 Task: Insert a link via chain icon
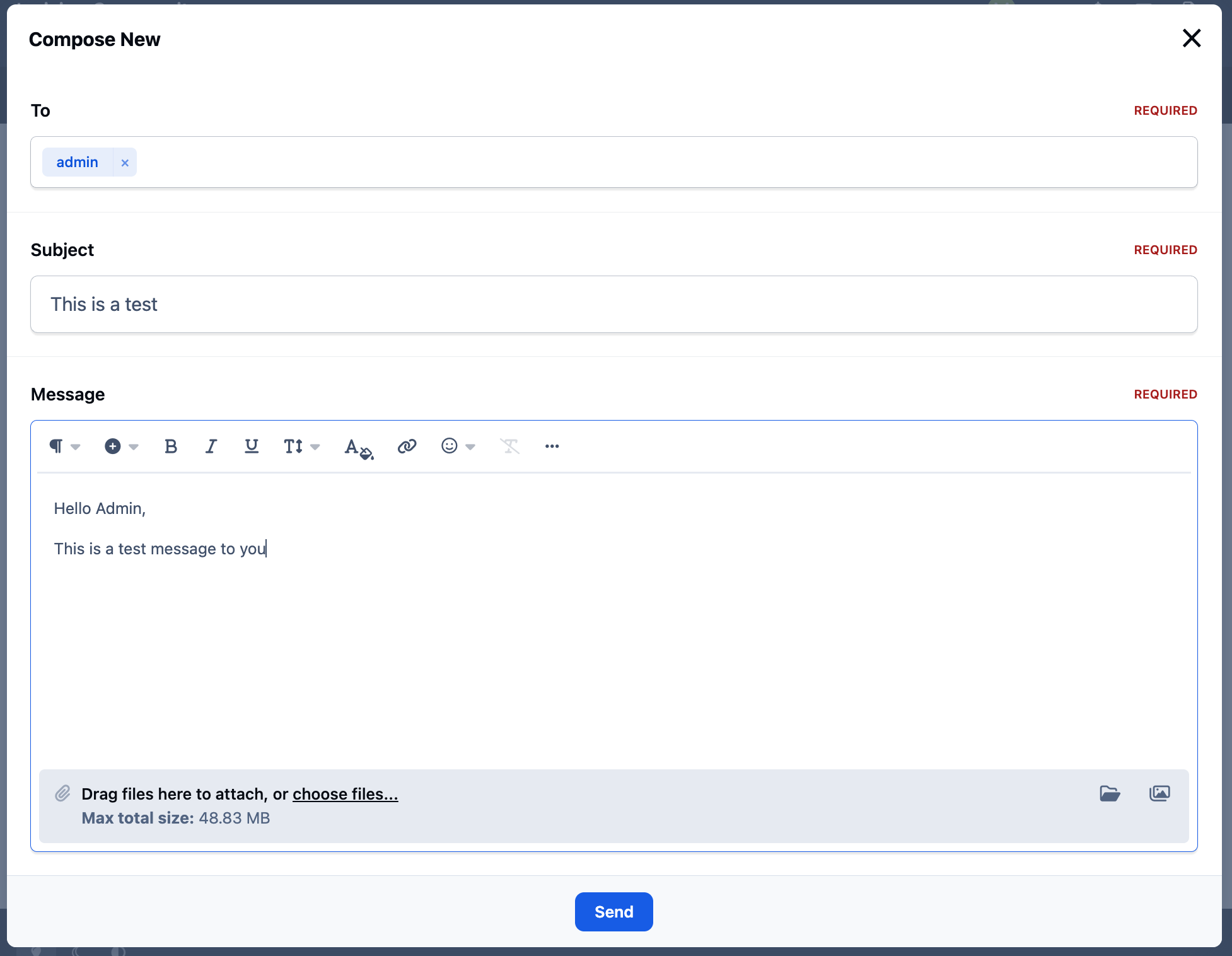[x=407, y=446]
